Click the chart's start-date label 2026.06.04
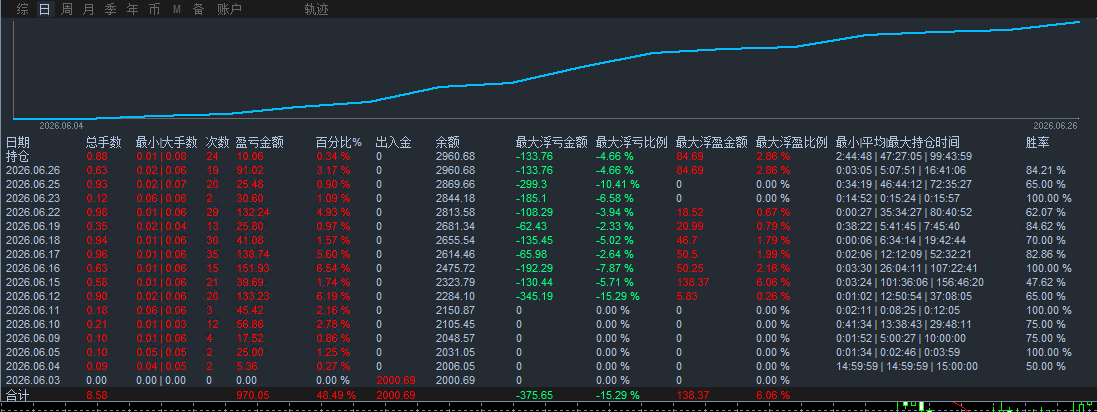Screen dimensions: 1097x412 point(61,125)
